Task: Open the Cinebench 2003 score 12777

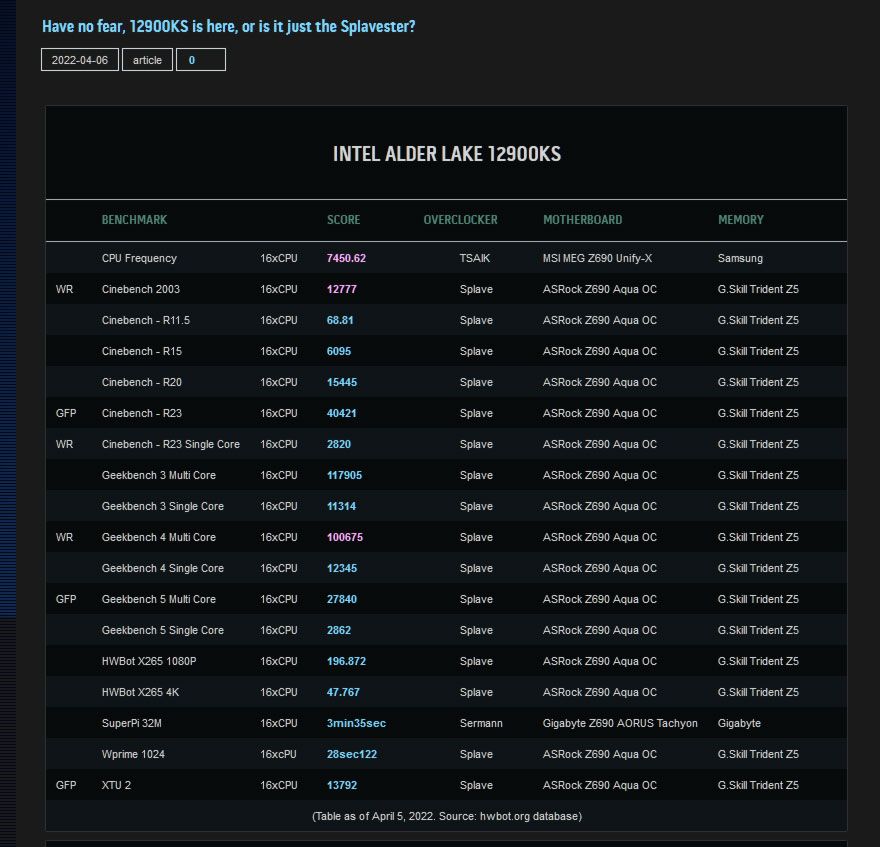Action: pos(341,289)
